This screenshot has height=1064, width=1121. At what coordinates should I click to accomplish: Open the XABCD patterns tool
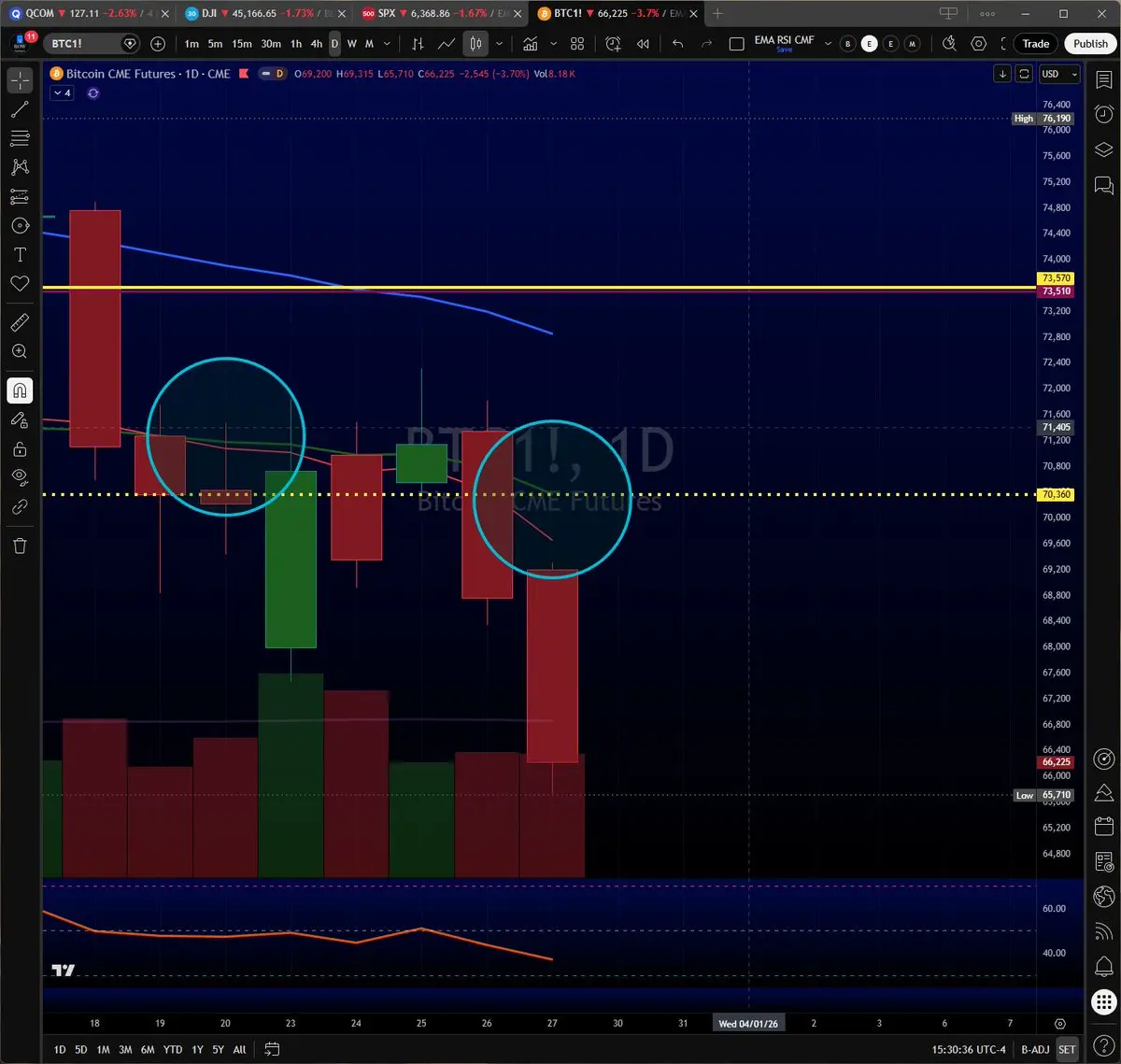[x=20, y=168]
